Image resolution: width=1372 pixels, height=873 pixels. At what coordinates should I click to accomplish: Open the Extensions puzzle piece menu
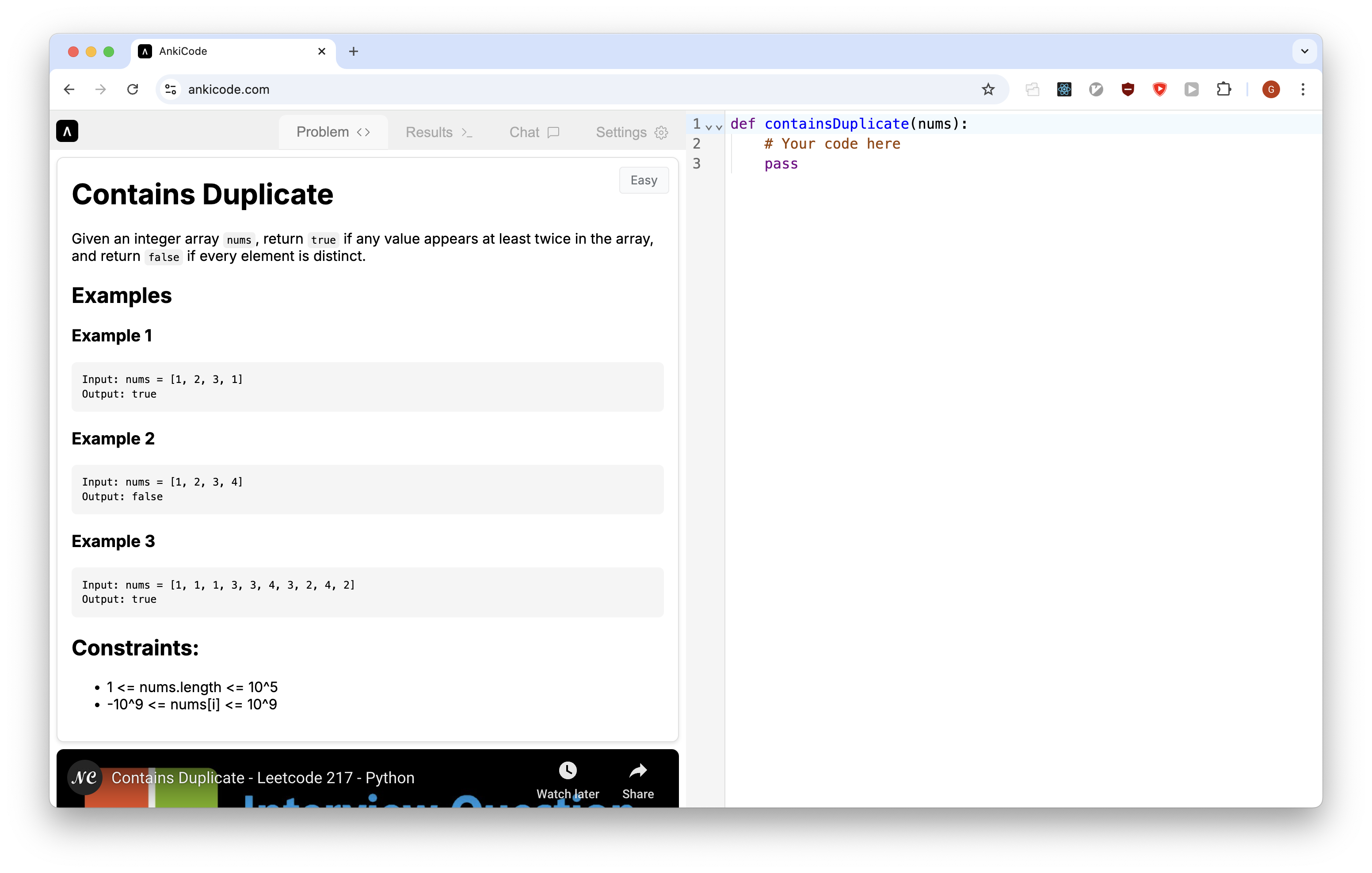tap(1223, 89)
